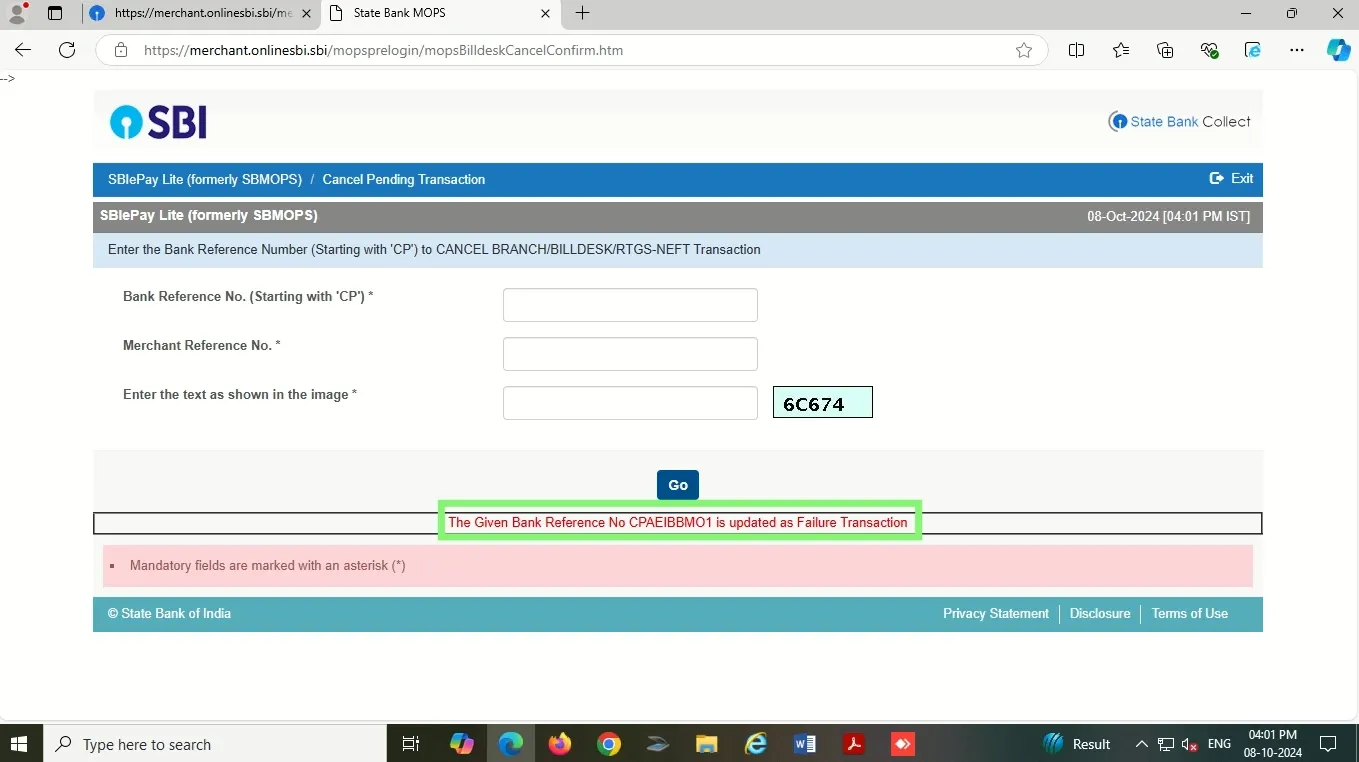
Task: Close the State Bank MOPS tab
Action: pyautogui.click(x=545, y=13)
